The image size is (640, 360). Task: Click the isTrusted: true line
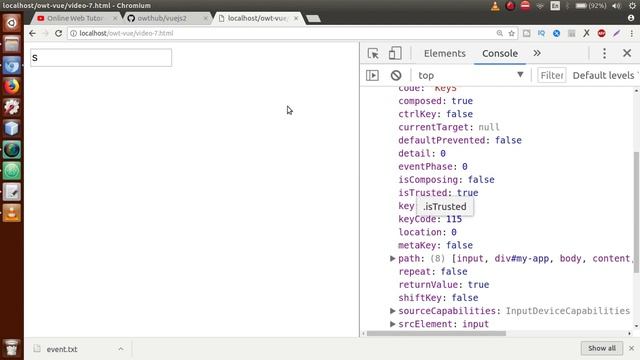pos(438,193)
